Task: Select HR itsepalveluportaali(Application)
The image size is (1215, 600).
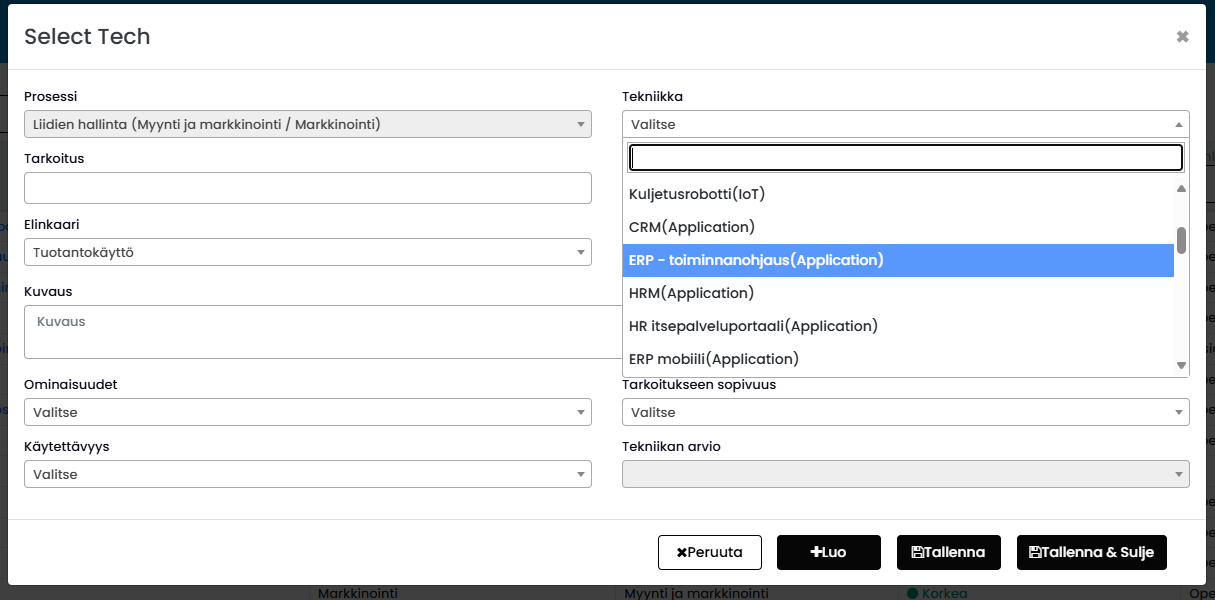Action: point(753,326)
